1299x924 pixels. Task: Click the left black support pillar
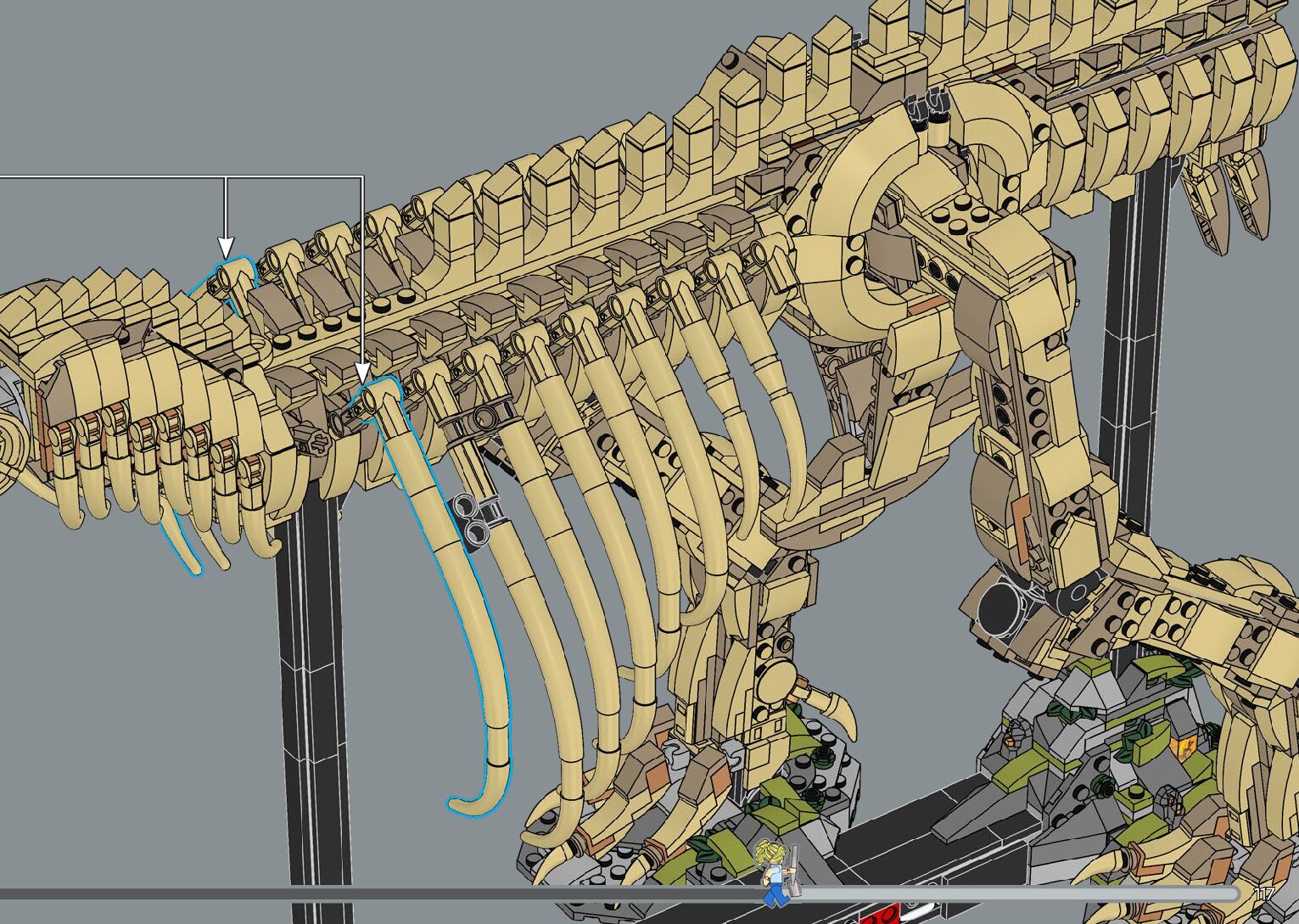(x=312, y=679)
